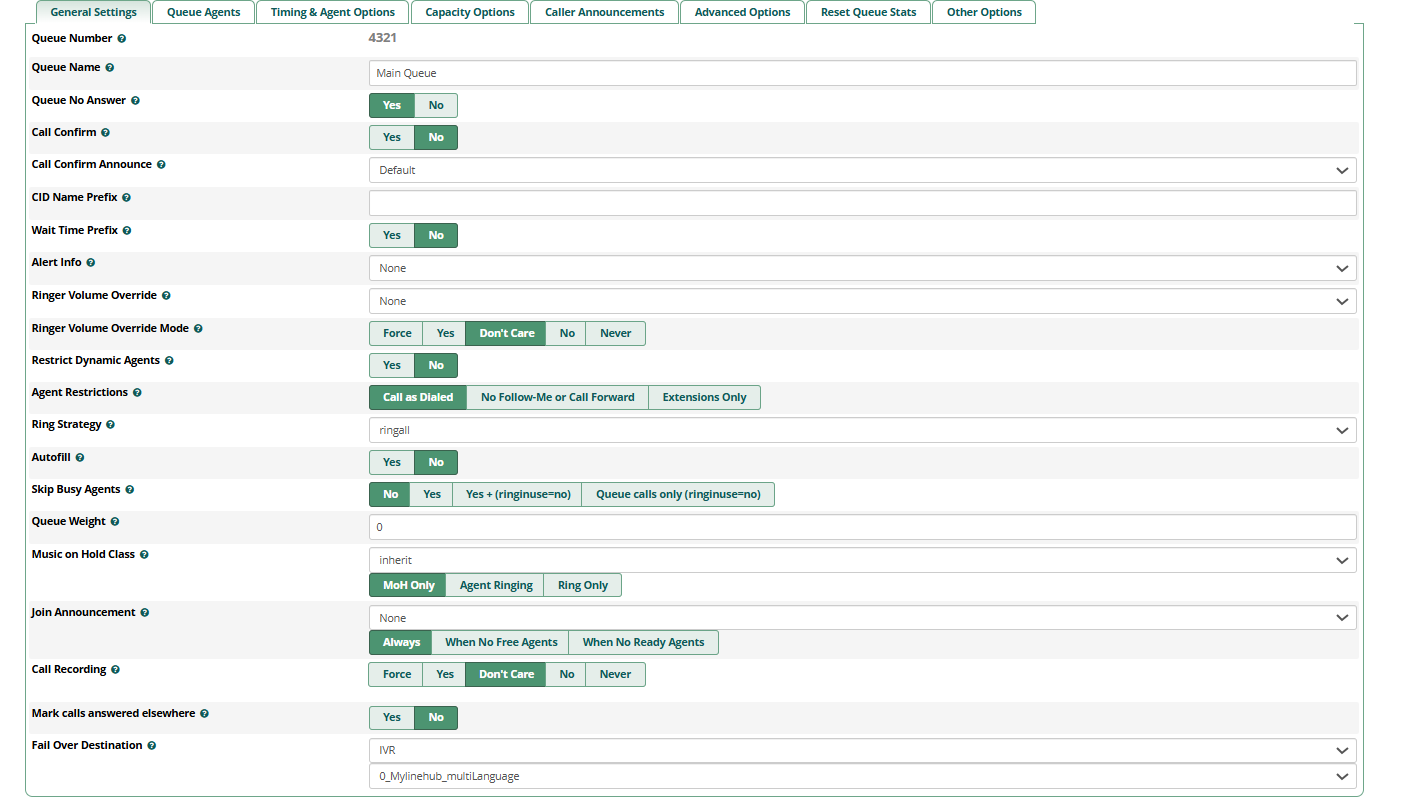Click Ringer Volume Override help icon
This screenshot has width=1412, height=798.
pos(166,296)
